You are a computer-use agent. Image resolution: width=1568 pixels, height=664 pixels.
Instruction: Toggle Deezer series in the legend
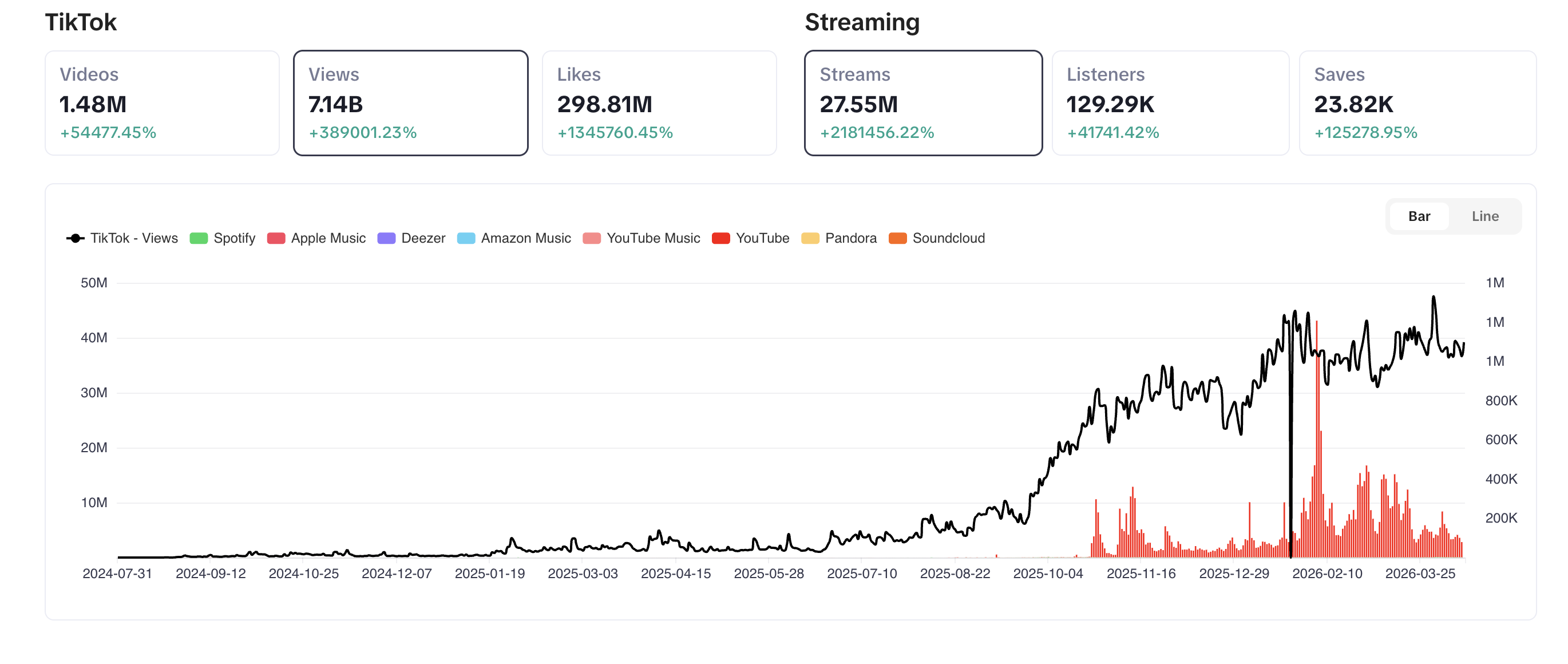[411, 238]
